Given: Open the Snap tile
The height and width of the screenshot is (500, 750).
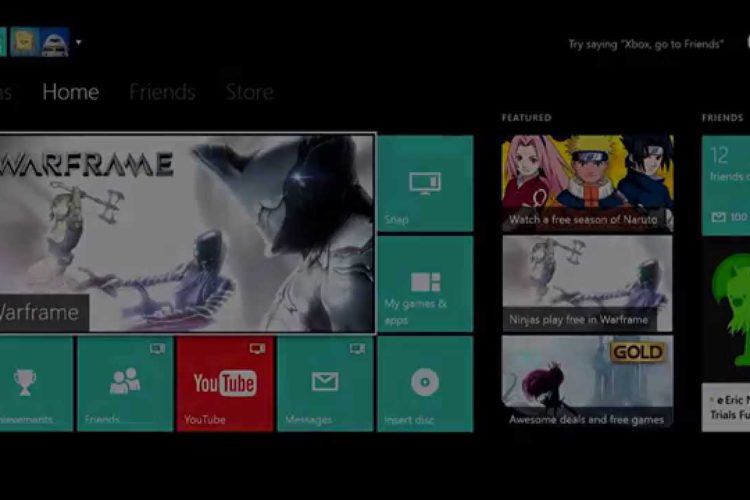Looking at the screenshot, I should point(425,184).
